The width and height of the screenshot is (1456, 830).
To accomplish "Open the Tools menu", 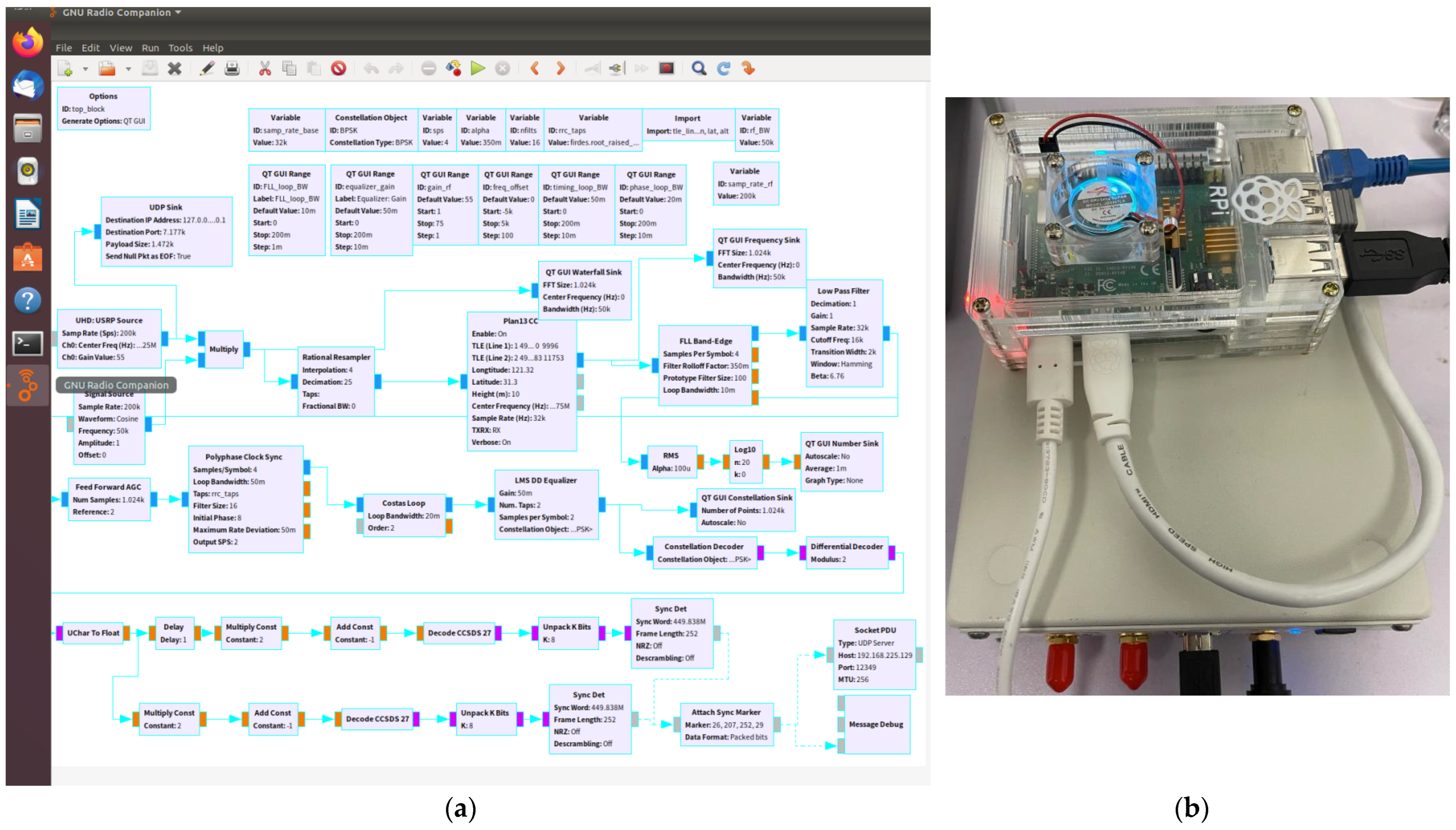I will [x=180, y=48].
